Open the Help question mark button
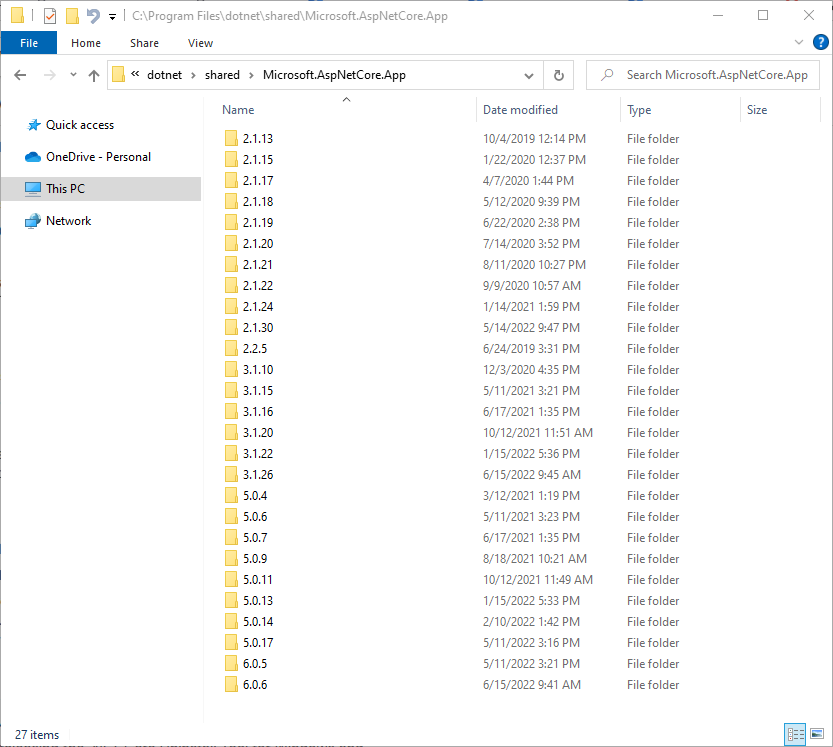833x747 pixels. coord(820,42)
